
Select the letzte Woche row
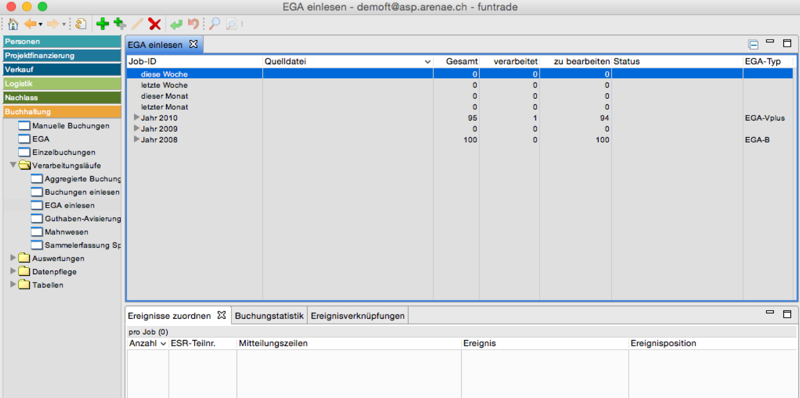pyautogui.click(x=460, y=85)
